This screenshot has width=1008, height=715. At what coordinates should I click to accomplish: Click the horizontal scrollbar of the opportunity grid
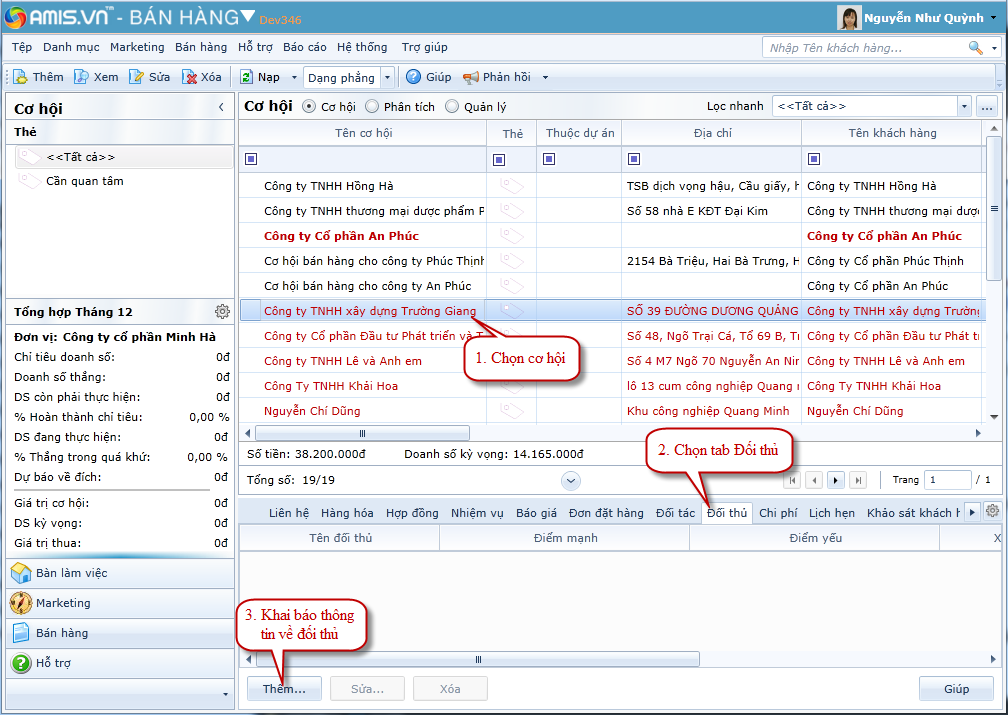[600, 433]
